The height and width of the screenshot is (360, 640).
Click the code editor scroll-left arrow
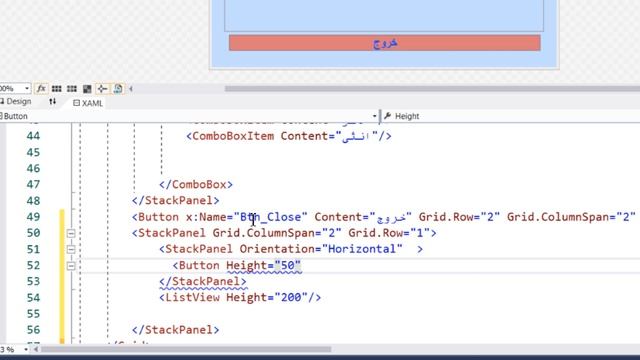pos(36,349)
